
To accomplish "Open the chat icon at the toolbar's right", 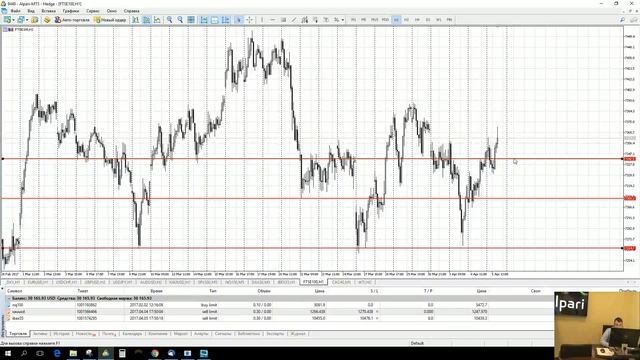I will click(x=634, y=20).
